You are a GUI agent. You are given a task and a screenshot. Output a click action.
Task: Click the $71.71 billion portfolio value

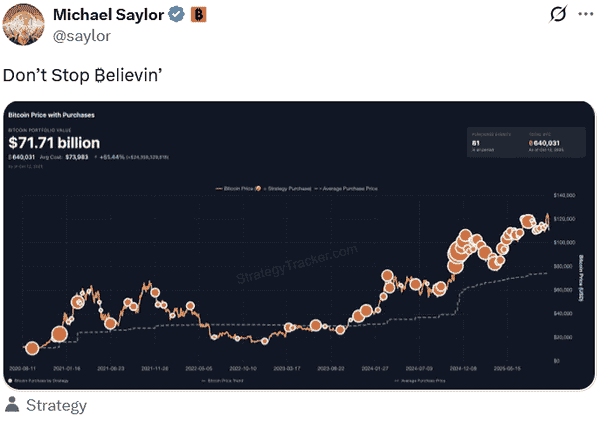(54, 142)
